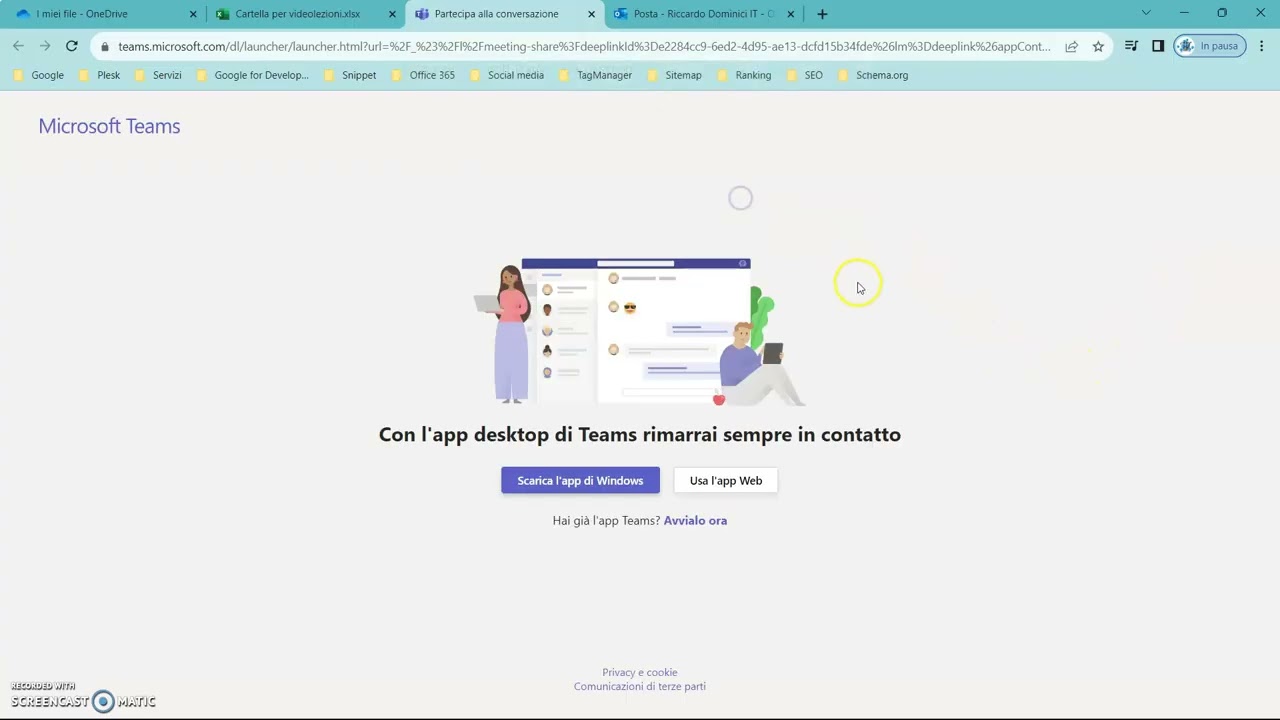Open the Snippet bookmarks folder
The height and width of the screenshot is (720, 1280).
tap(350, 75)
